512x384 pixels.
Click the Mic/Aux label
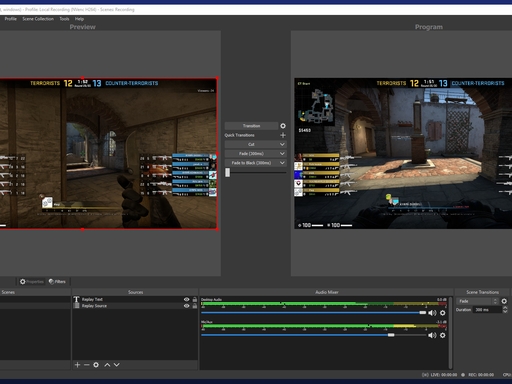tap(207, 322)
